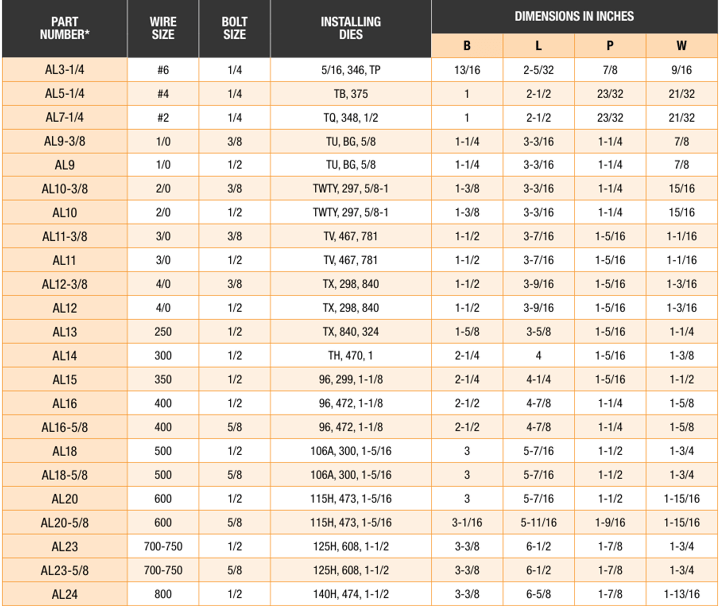Select the P dimension sub-header
The image size is (720, 606).
tap(610, 46)
